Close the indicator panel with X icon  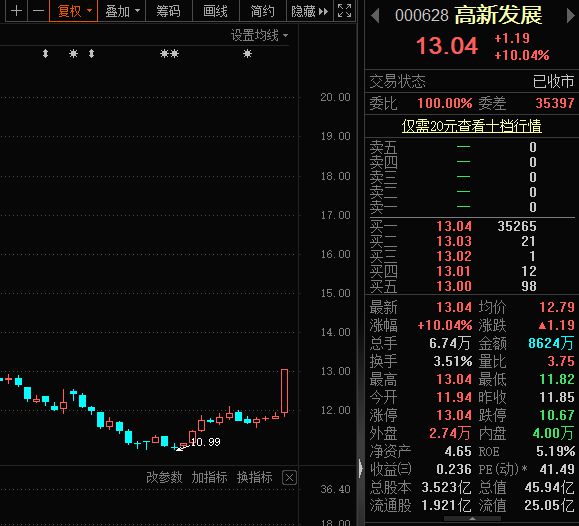289,478
